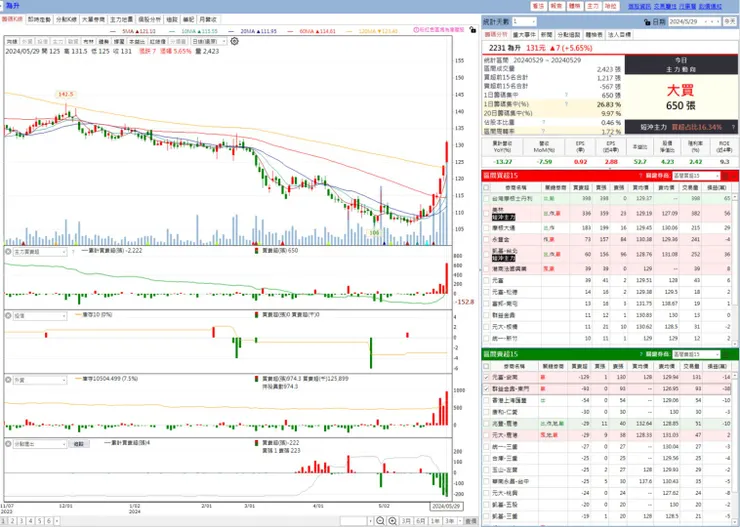Switch to 分點K線 tab
740x527 pixels.
pyautogui.click(x=67, y=19)
